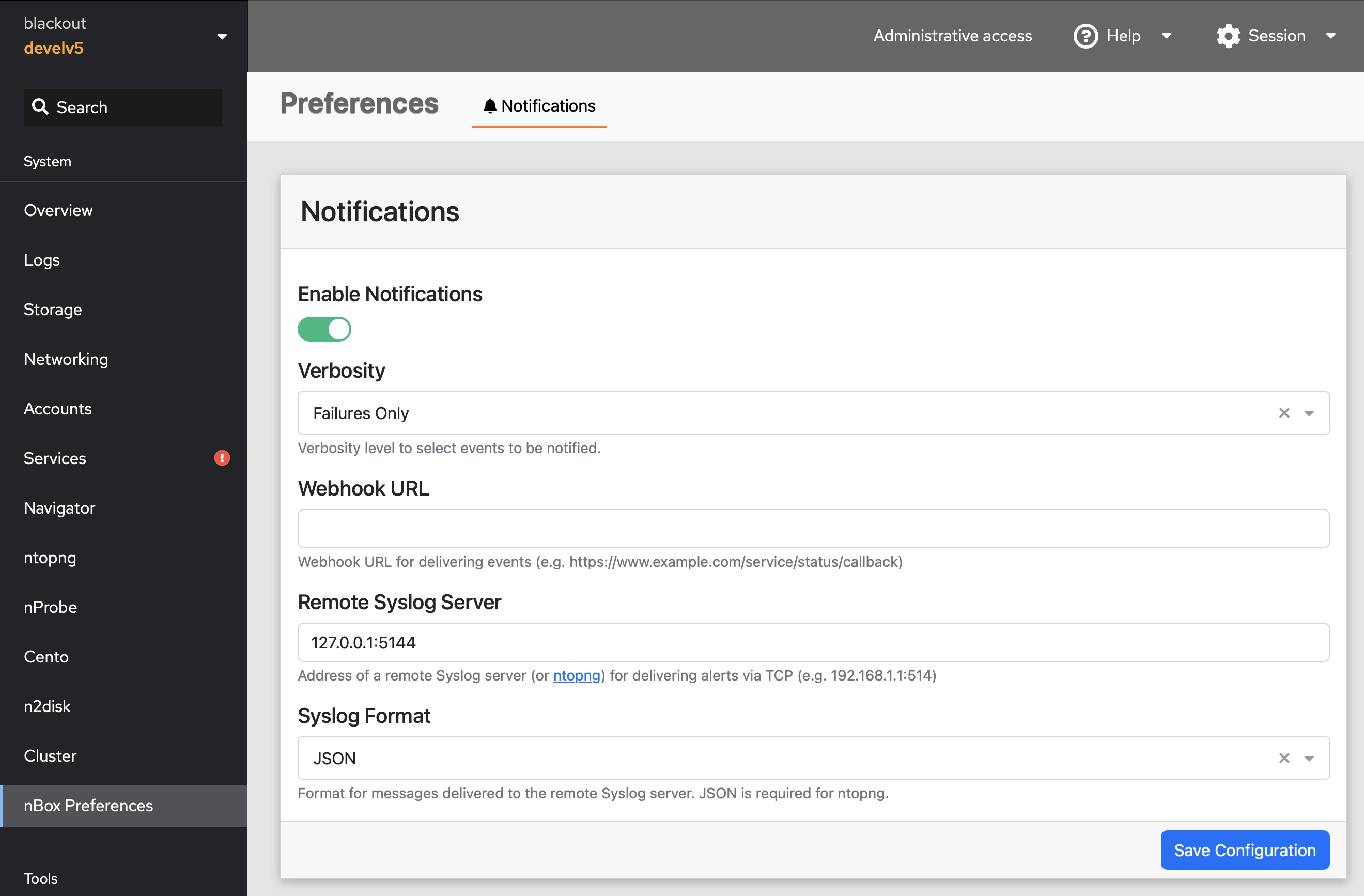Click the Preferences tab label
This screenshot has width=1364, height=896.
coord(358,104)
